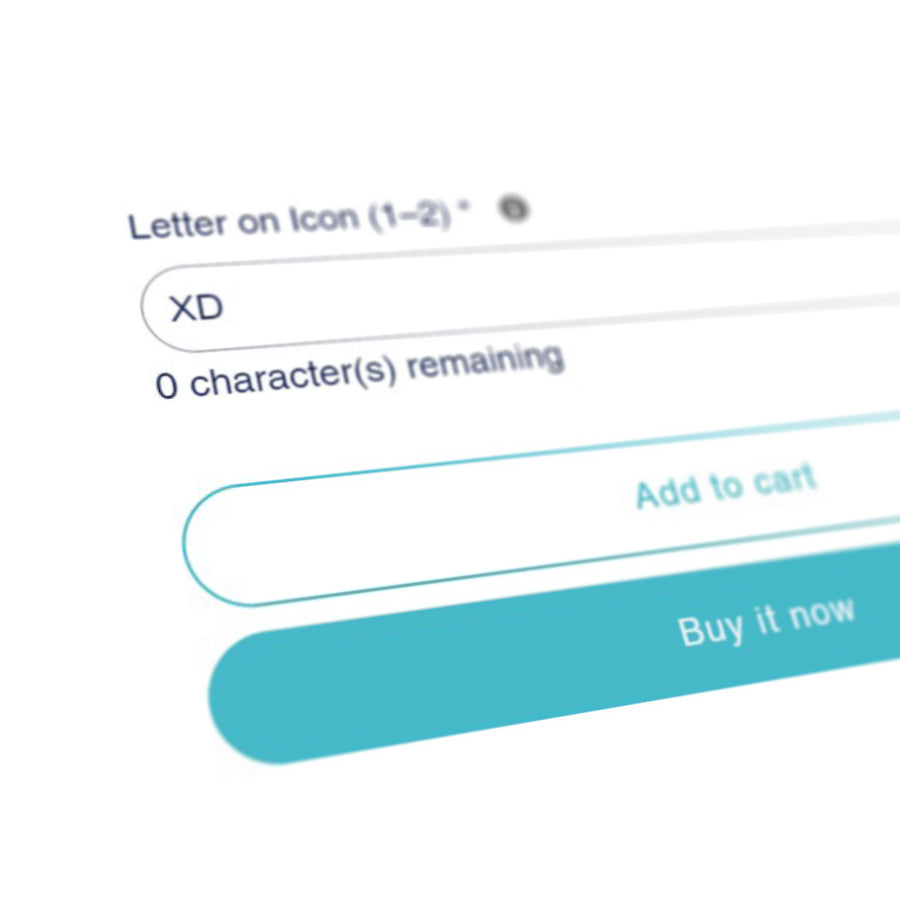
Task: Show help for the Letter on Icon field
Action: tap(514, 209)
